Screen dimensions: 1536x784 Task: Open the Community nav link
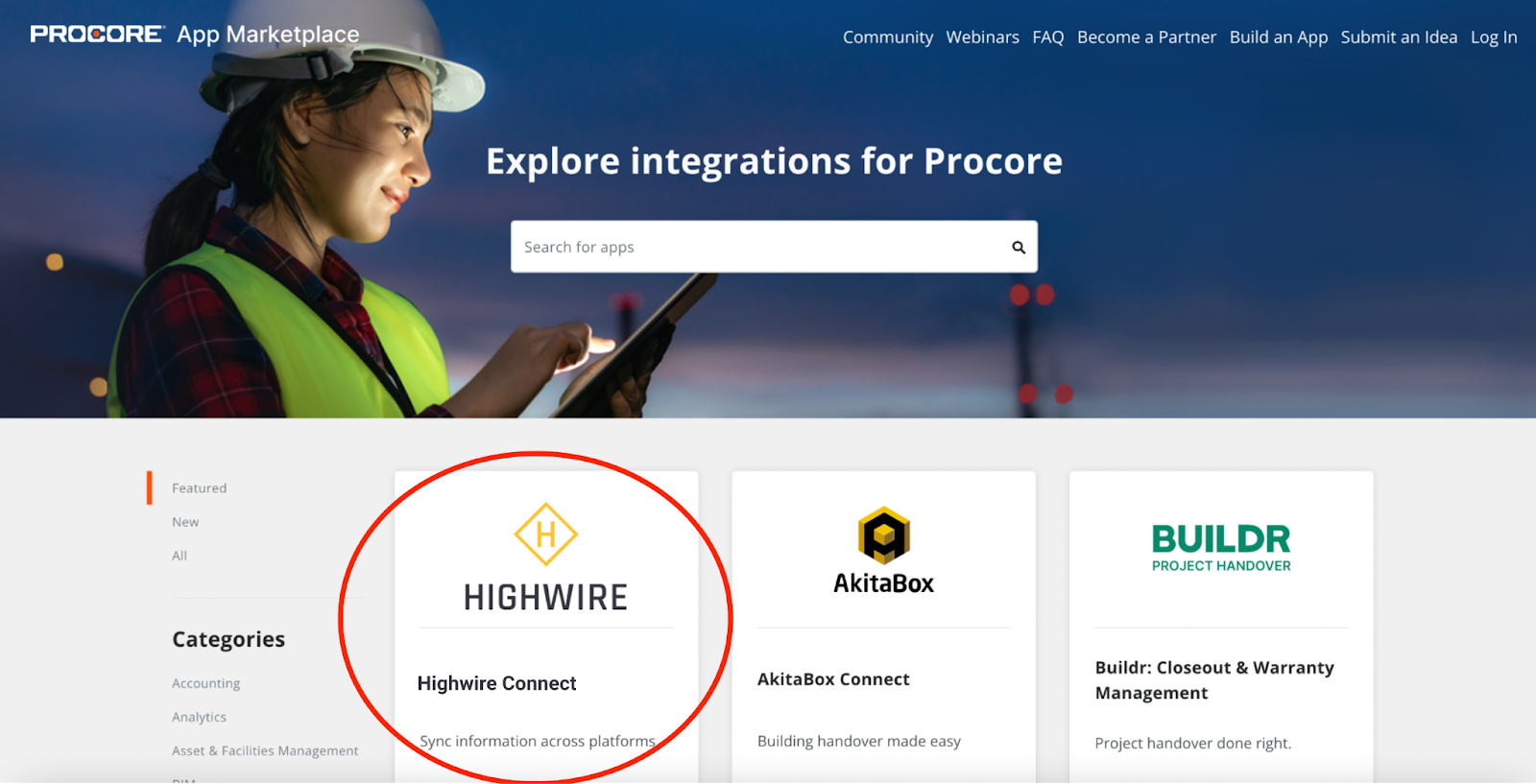click(x=888, y=37)
